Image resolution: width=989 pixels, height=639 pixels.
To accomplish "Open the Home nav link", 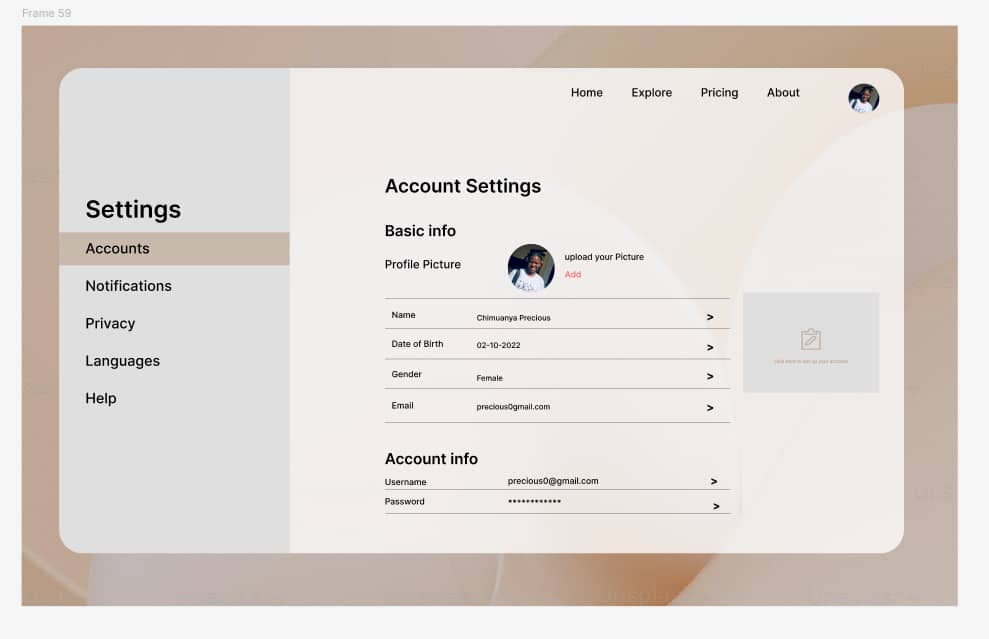I will click(587, 92).
